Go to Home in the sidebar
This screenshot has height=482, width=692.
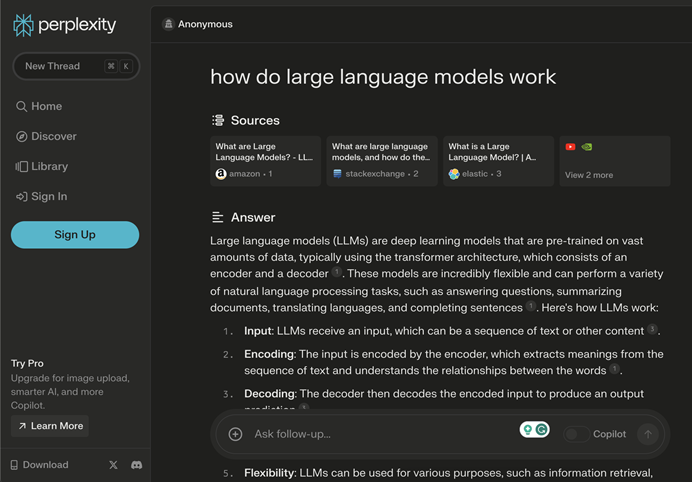tap(46, 106)
